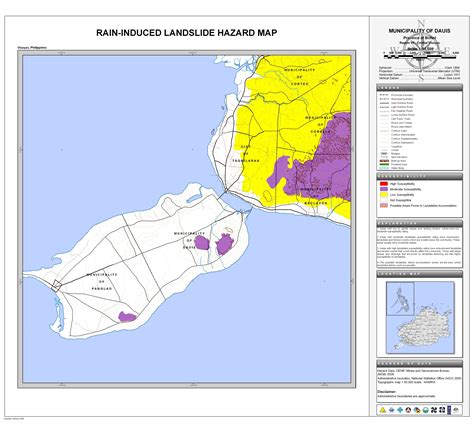The width and height of the screenshot is (474, 437).
Task: Click the 'Municipal boundary' legend entry
Action: coord(397,99)
